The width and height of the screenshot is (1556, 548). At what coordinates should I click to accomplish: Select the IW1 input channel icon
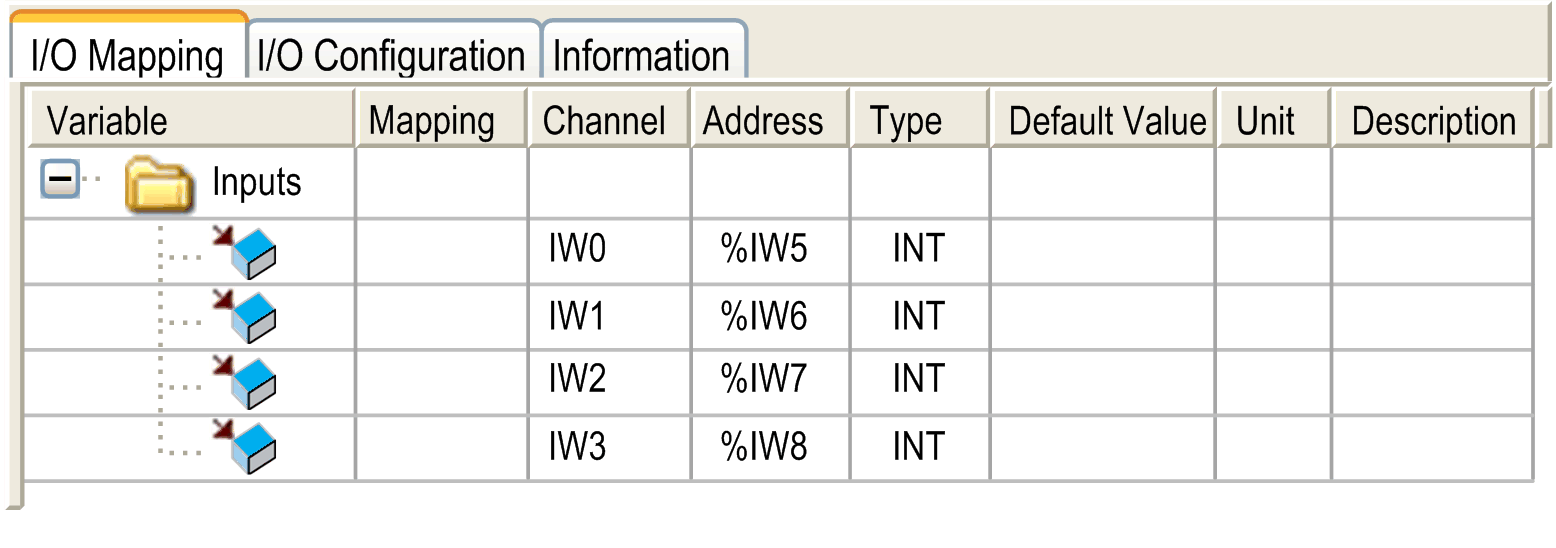click(x=244, y=317)
